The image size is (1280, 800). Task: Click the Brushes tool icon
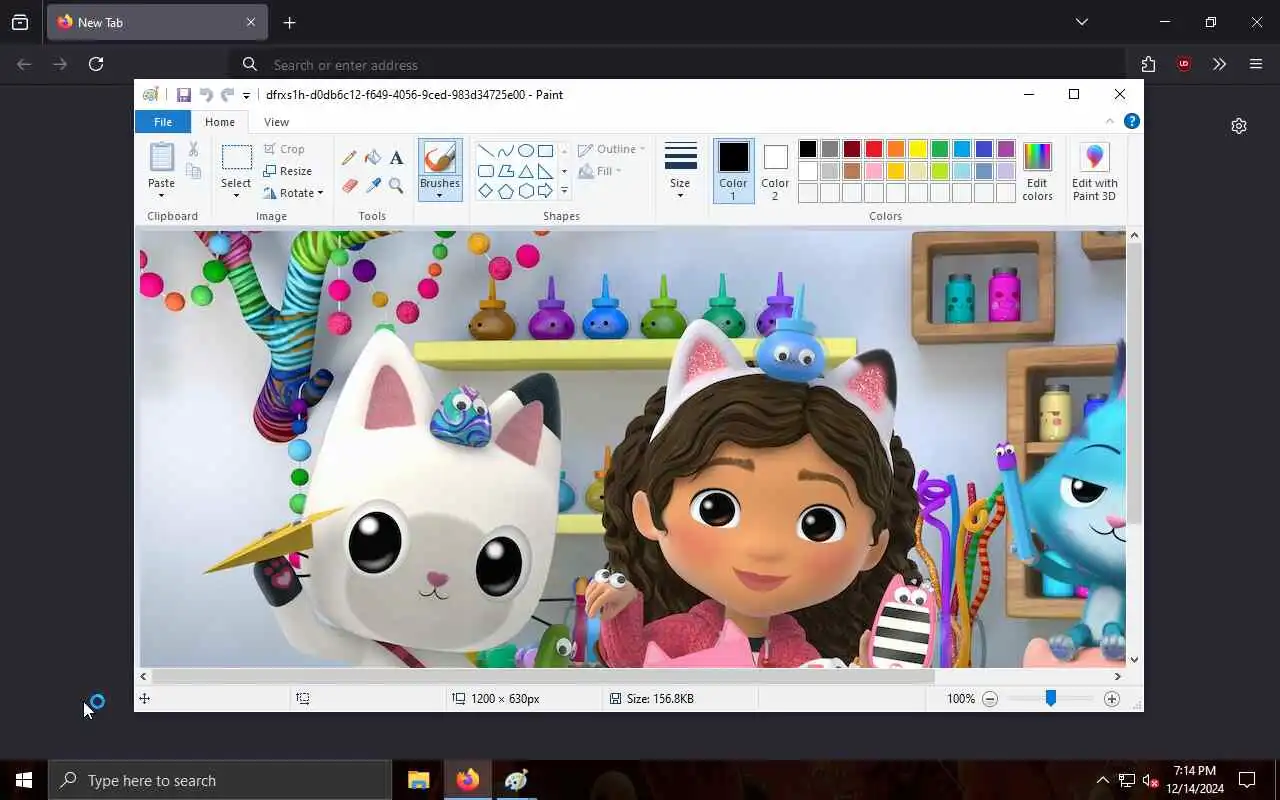(x=440, y=157)
